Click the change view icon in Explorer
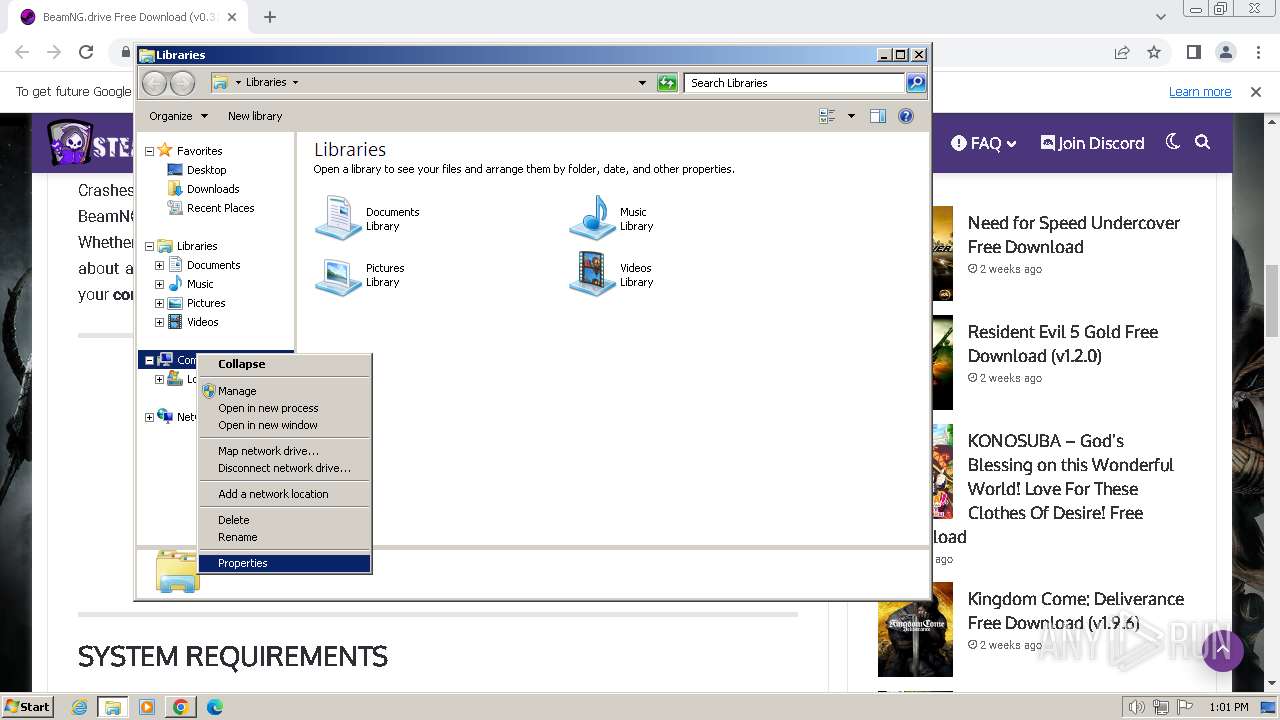1280x720 pixels. point(827,116)
